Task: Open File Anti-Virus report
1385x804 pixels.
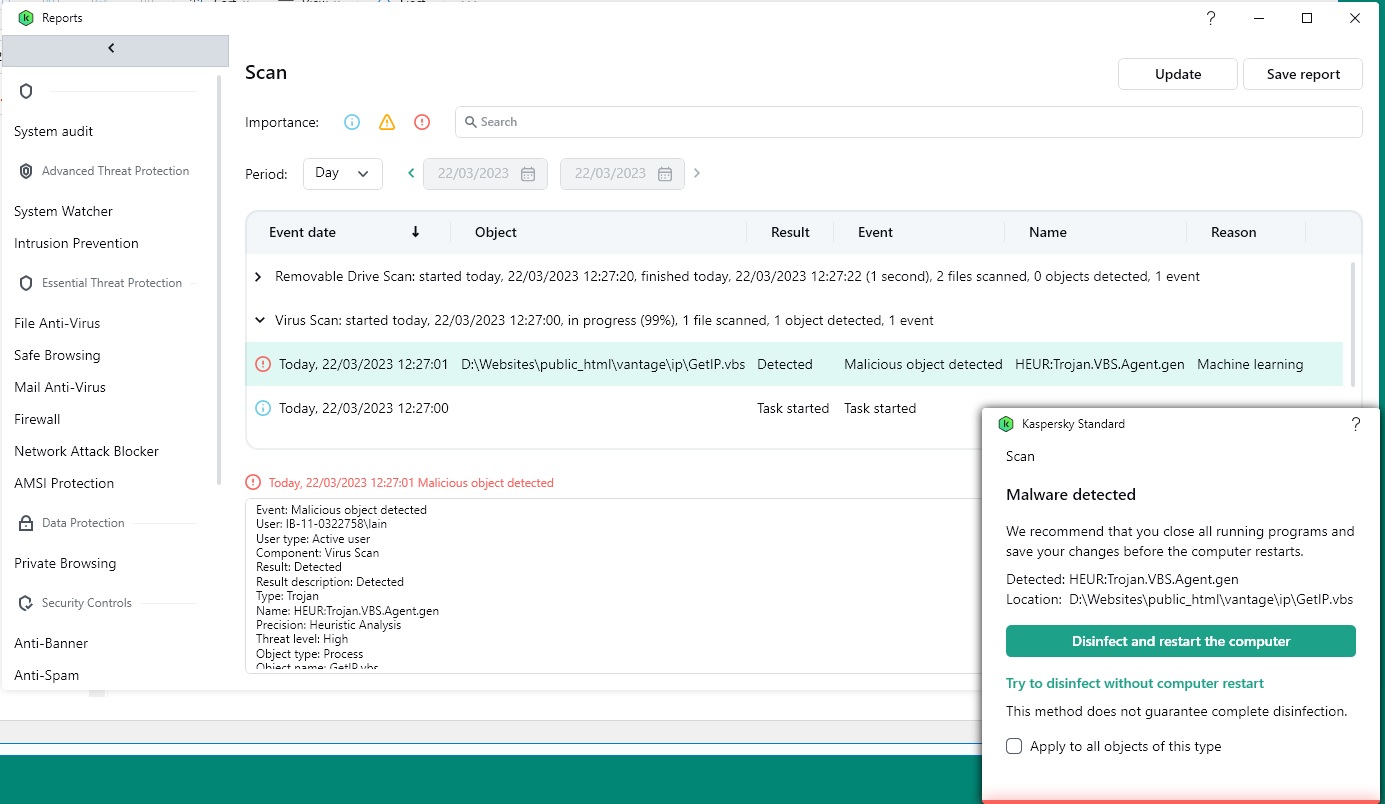Action: (x=57, y=323)
